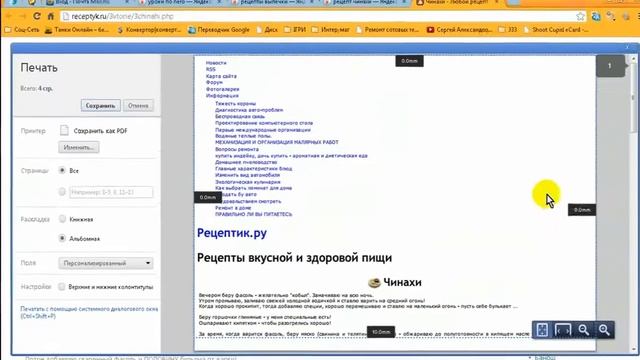Click 'Новости' in the preview page
The image size is (640, 360).
coord(216,63)
